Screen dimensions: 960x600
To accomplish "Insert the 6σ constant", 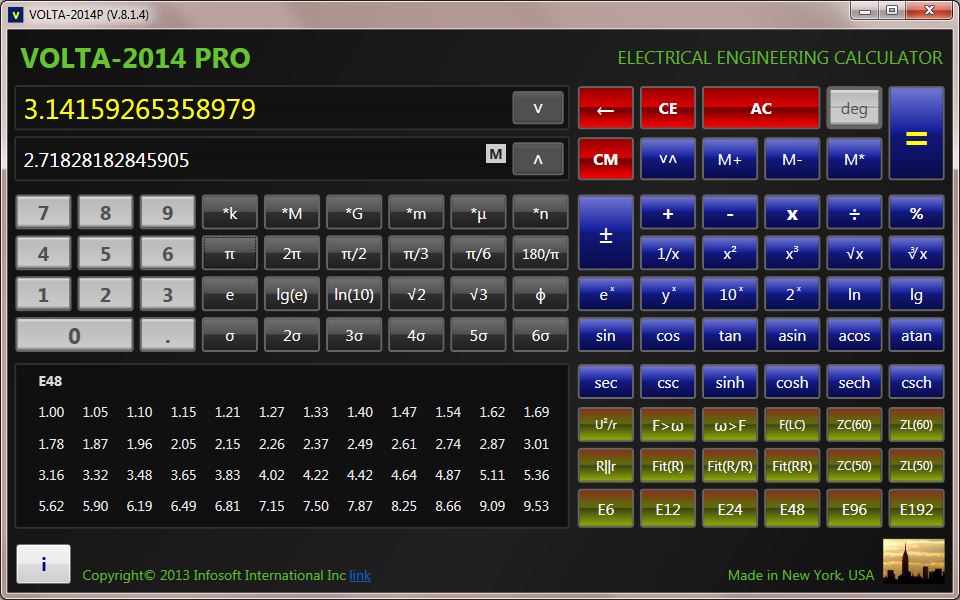I will (x=540, y=335).
